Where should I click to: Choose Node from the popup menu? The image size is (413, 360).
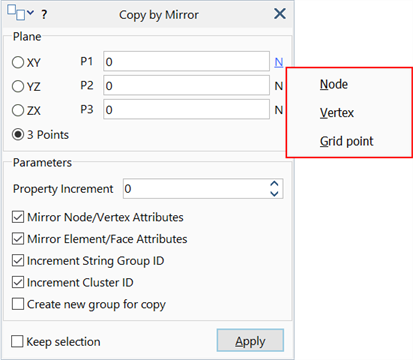[x=334, y=84]
